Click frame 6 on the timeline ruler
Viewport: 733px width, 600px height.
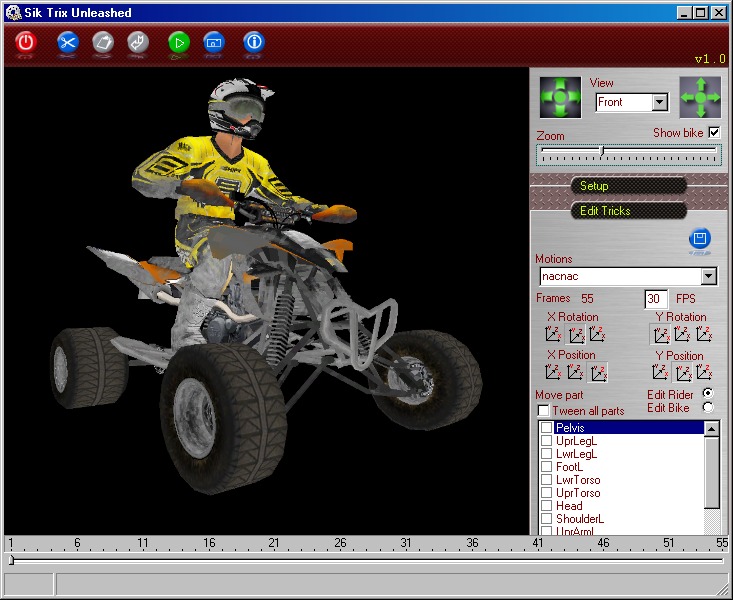point(77,542)
